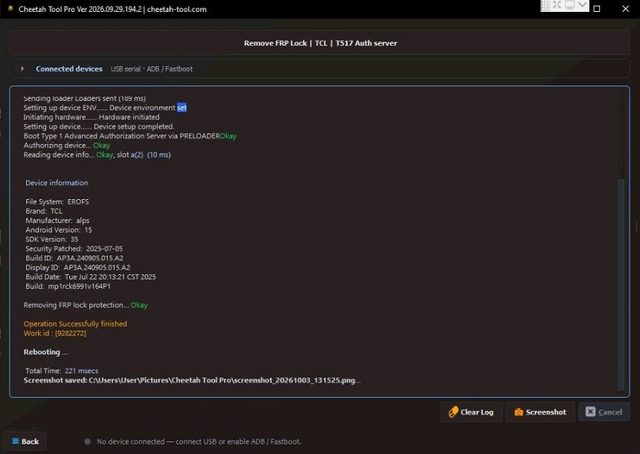Click the 'File System: EROFS' line
This screenshot has height=454, width=640.
pyautogui.click(x=57, y=202)
